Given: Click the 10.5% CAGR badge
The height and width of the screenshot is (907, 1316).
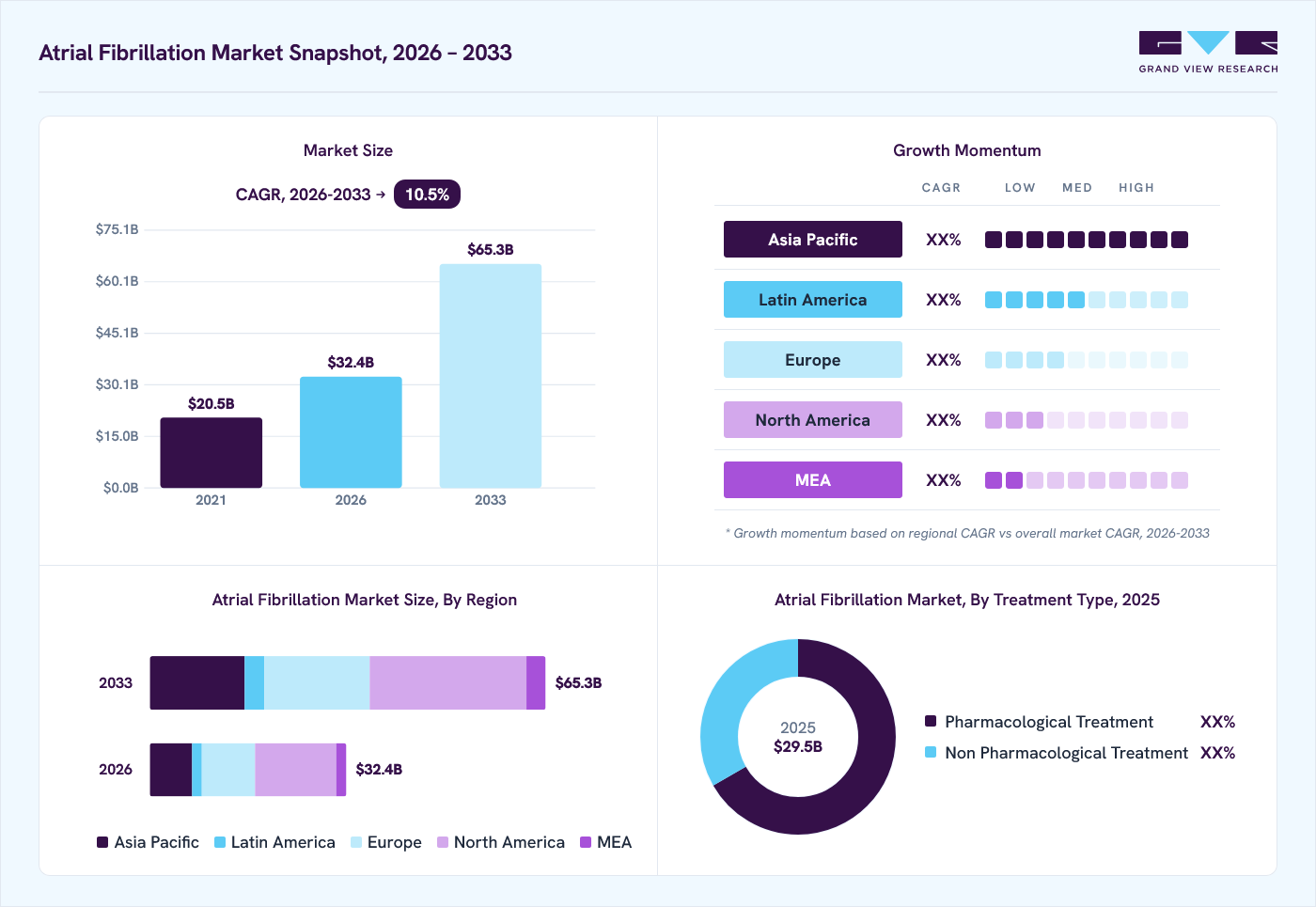Looking at the screenshot, I should pyautogui.click(x=427, y=195).
